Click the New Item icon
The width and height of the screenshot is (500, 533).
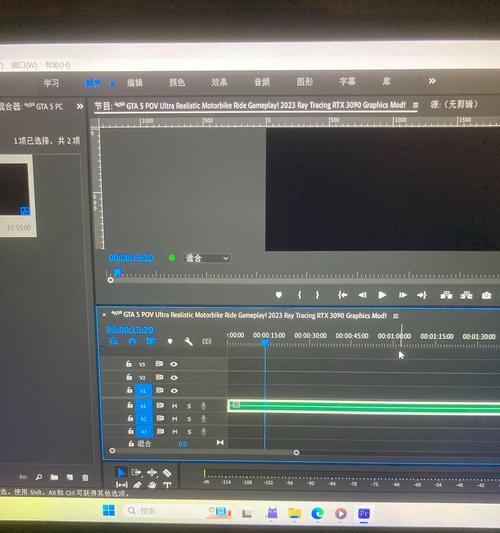pyautogui.click(x=70, y=477)
